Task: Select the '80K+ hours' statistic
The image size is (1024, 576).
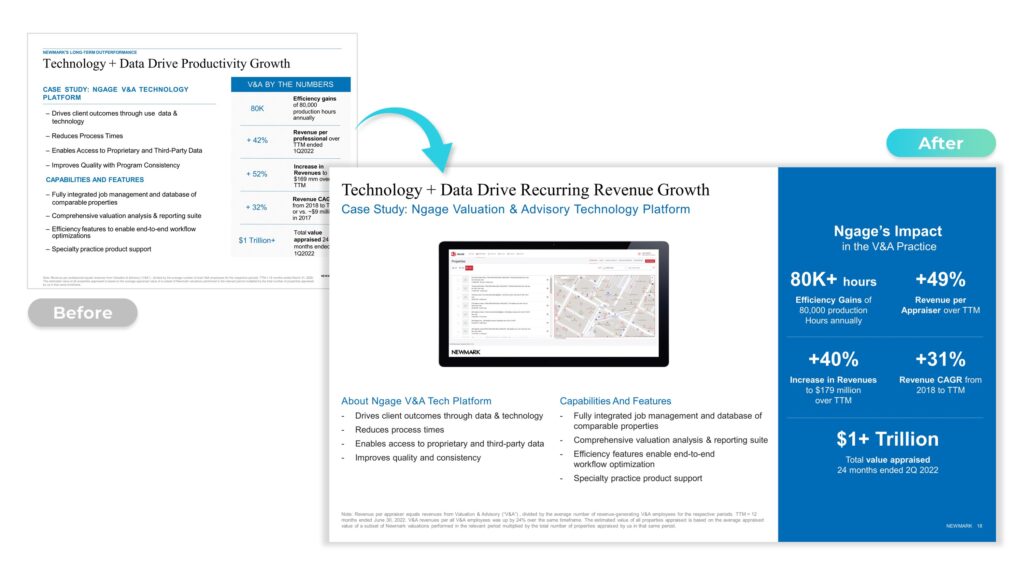Action: click(833, 281)
